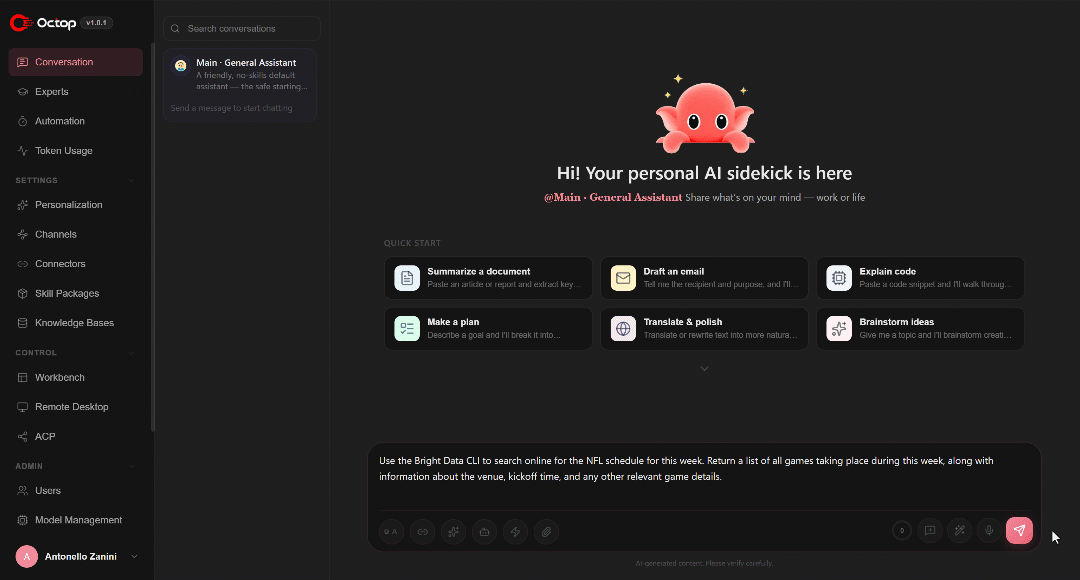
Task: Open the Conversation page
Action: [x=76, y=62]
